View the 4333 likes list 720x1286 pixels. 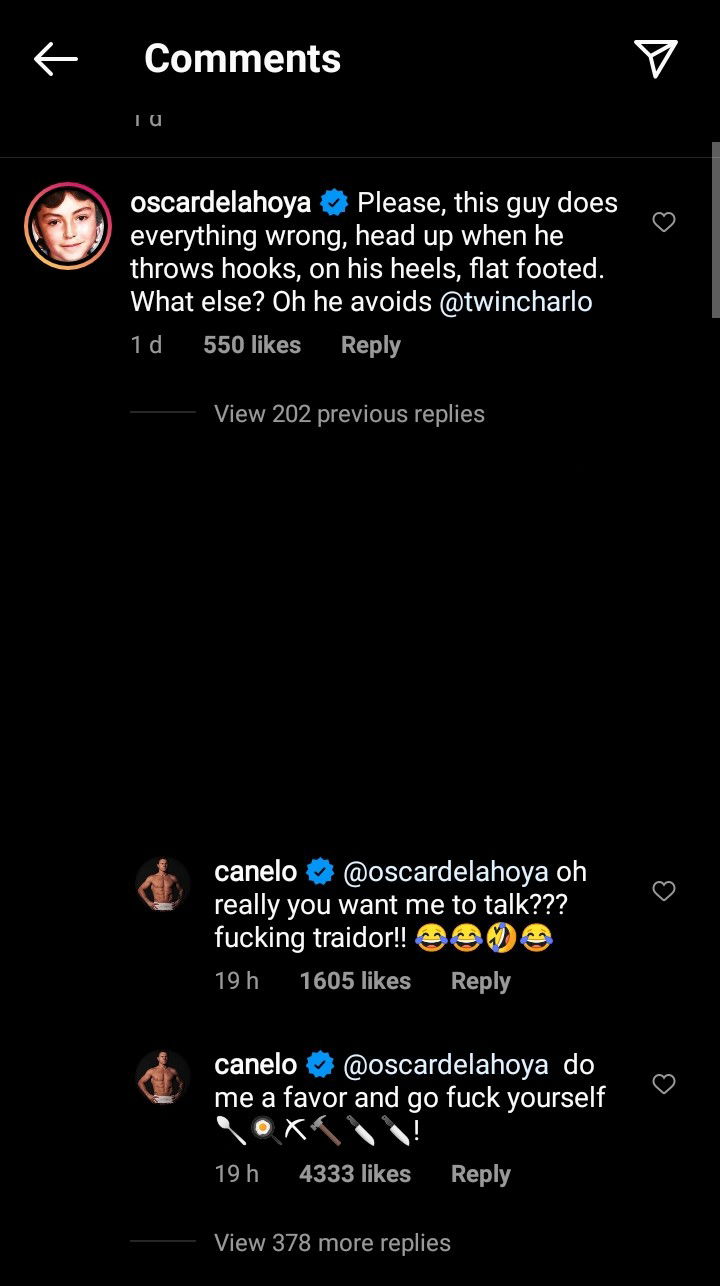[355, 1174]
